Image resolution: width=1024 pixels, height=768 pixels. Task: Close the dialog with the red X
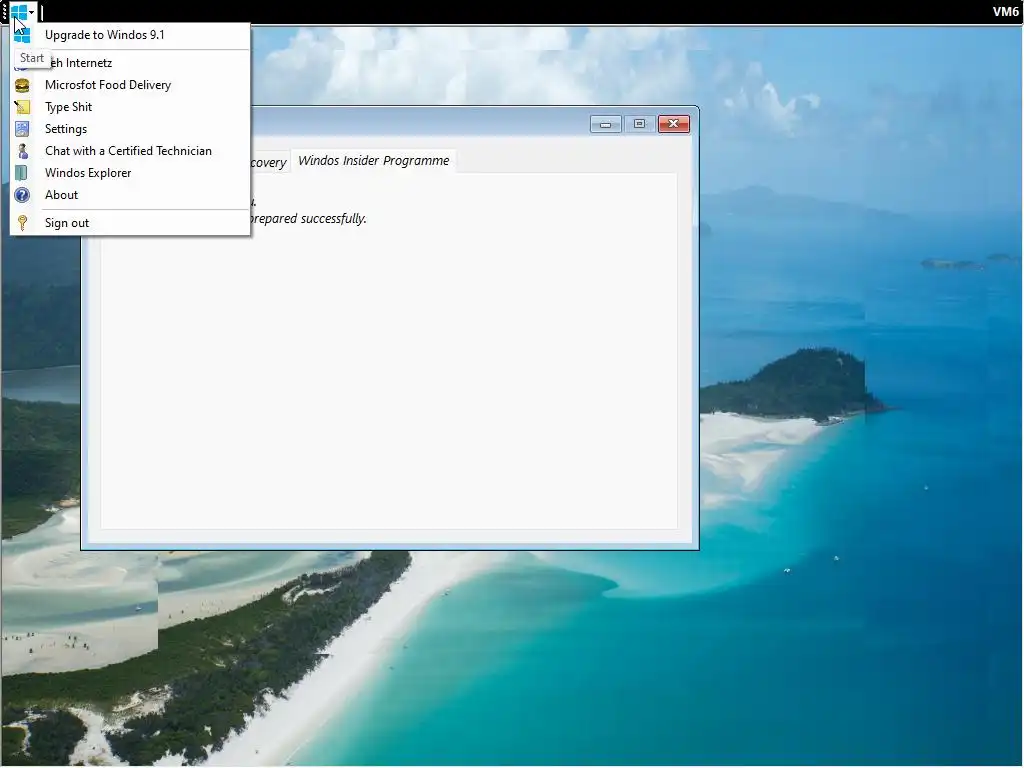[673, 124]
